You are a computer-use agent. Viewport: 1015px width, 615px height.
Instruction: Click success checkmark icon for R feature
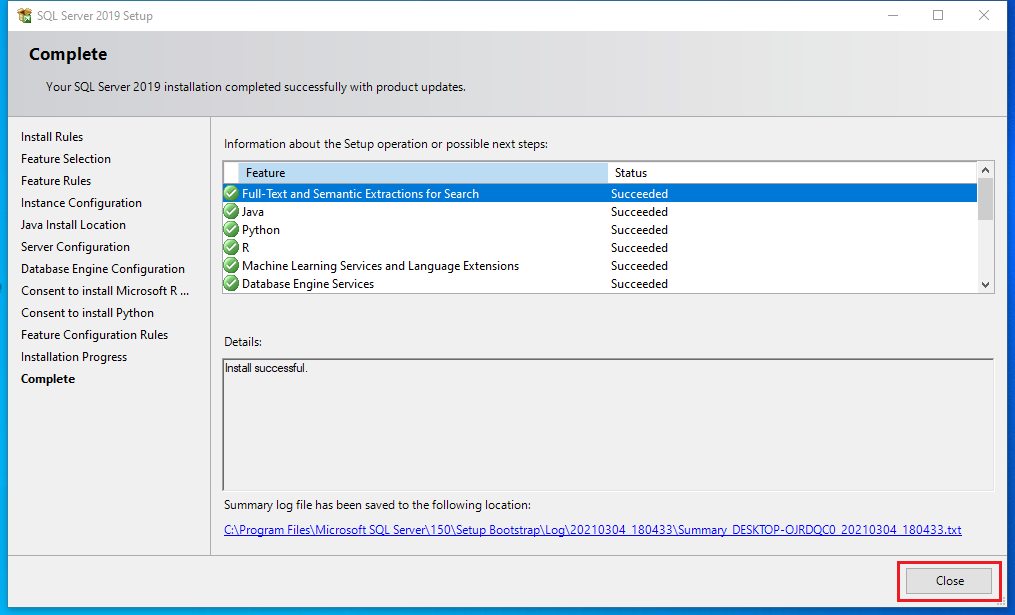click(231, 248)
